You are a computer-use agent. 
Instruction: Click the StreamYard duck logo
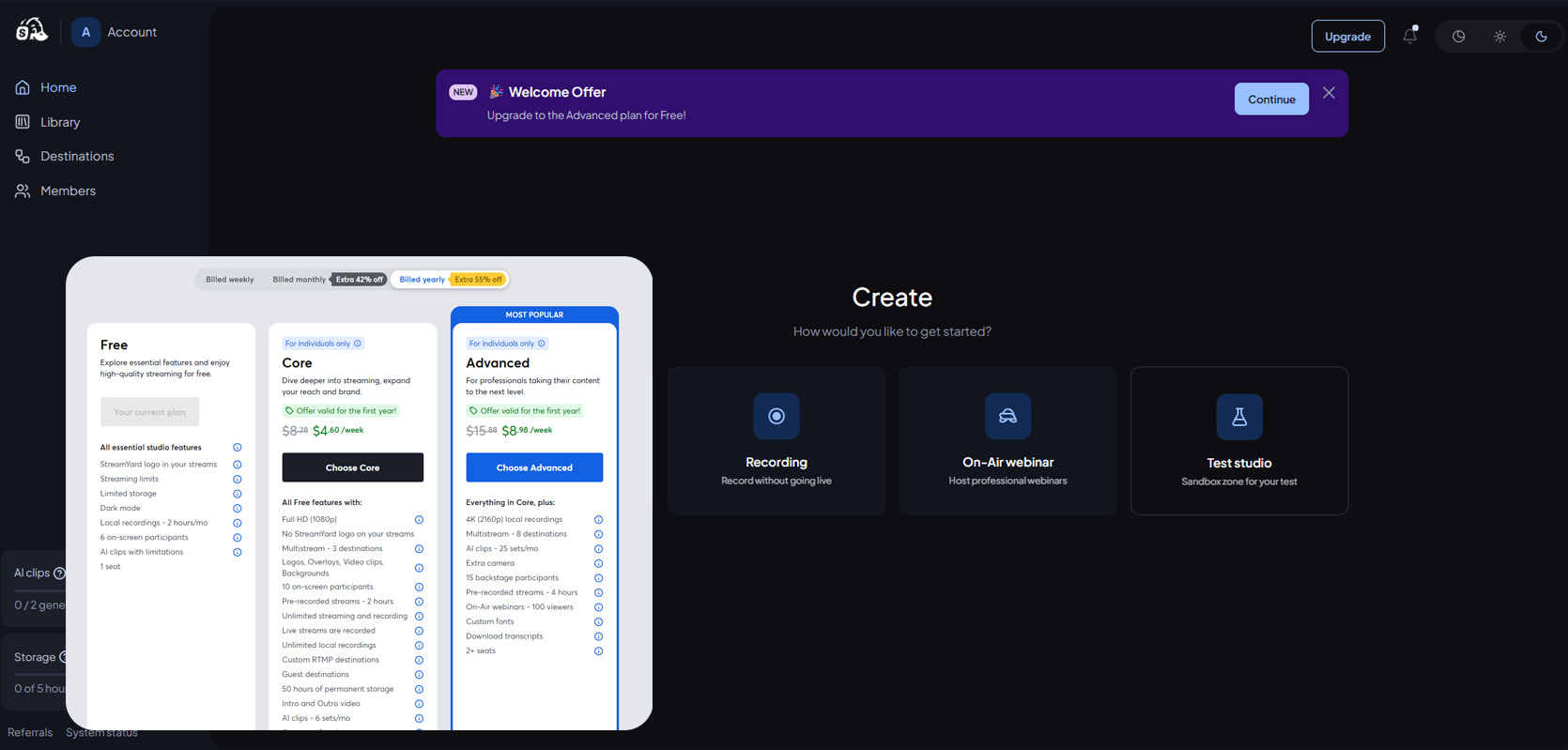click(x=32, y=31)
